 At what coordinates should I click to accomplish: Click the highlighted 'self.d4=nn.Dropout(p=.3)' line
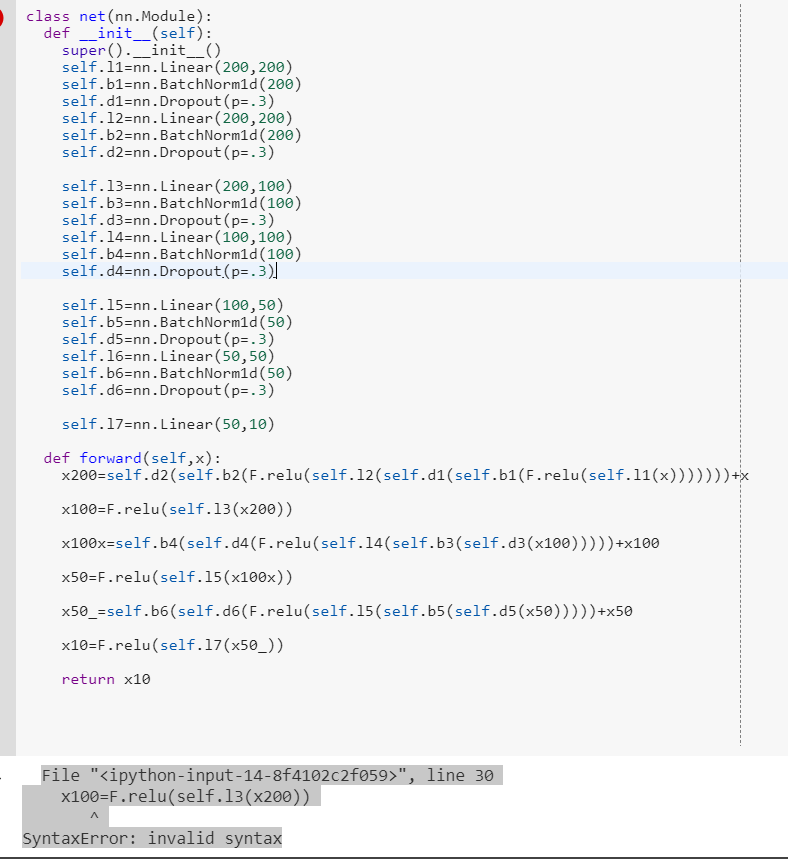click(x=168, y=271)
